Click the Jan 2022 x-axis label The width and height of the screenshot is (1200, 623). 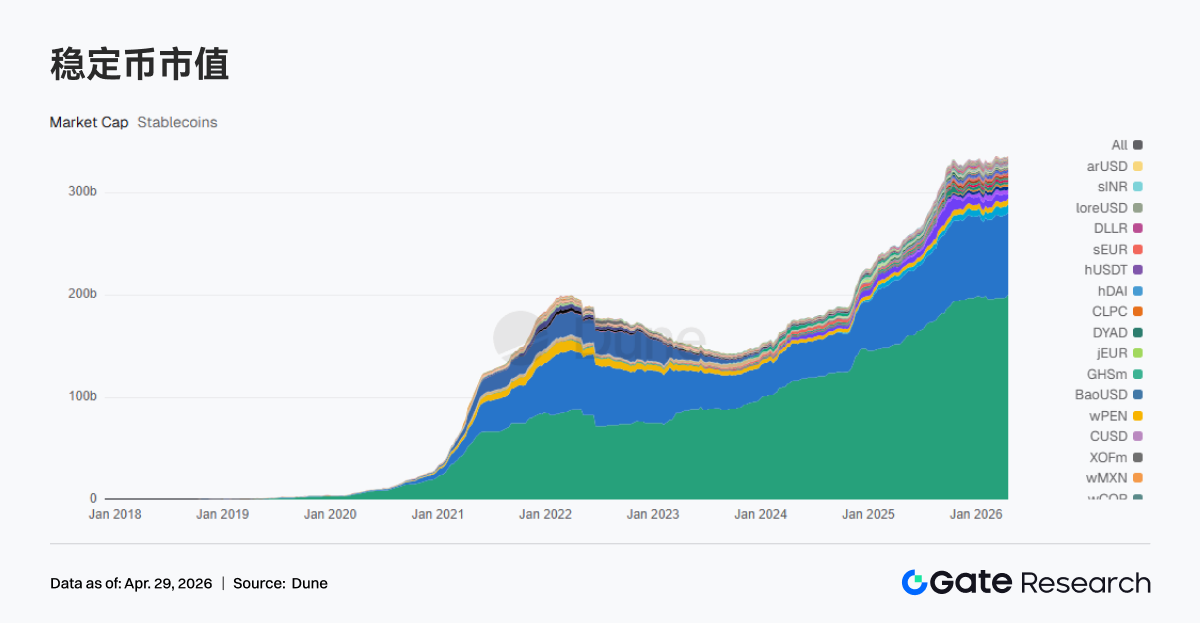[545, 514]
